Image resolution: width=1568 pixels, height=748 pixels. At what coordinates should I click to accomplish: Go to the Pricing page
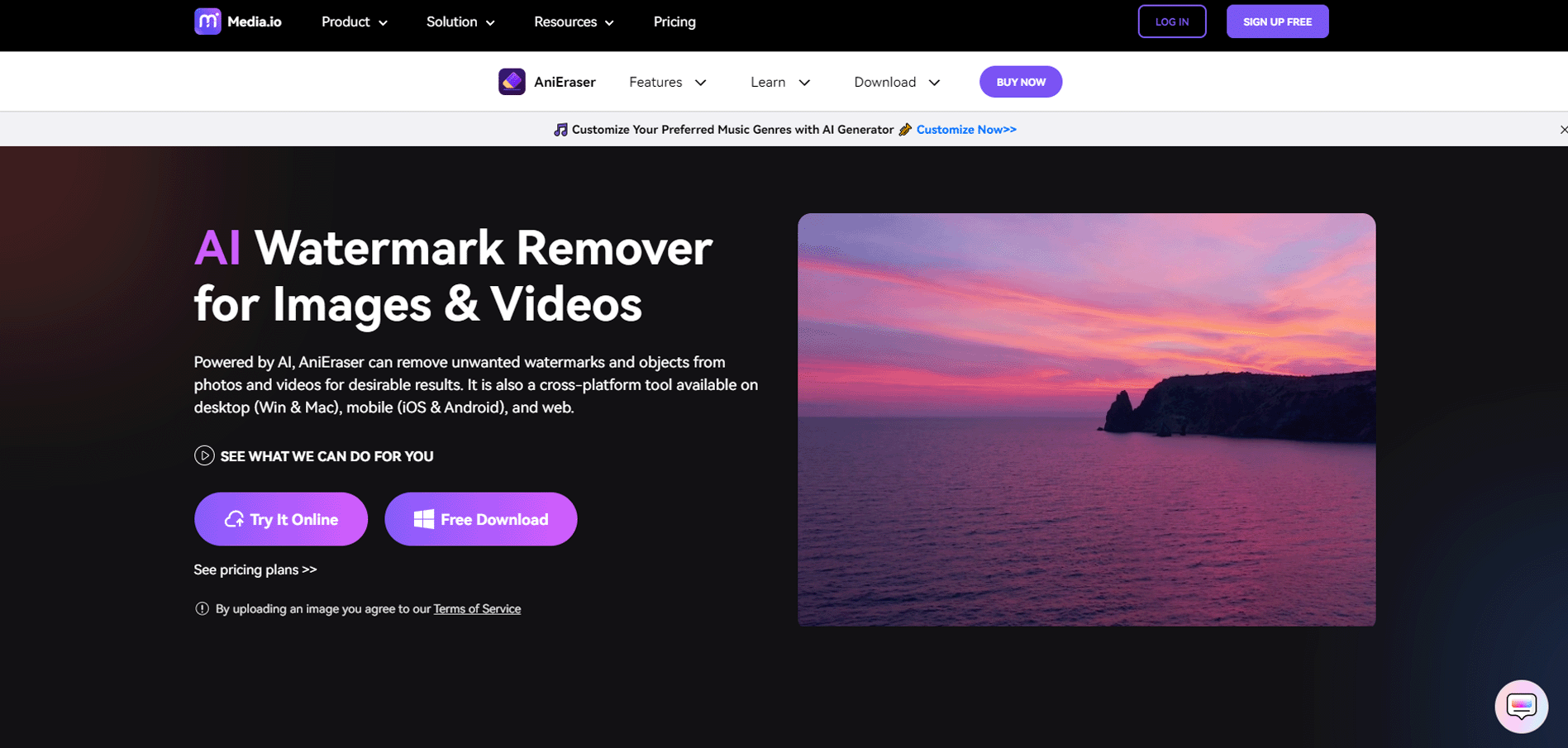click(674, 21)
